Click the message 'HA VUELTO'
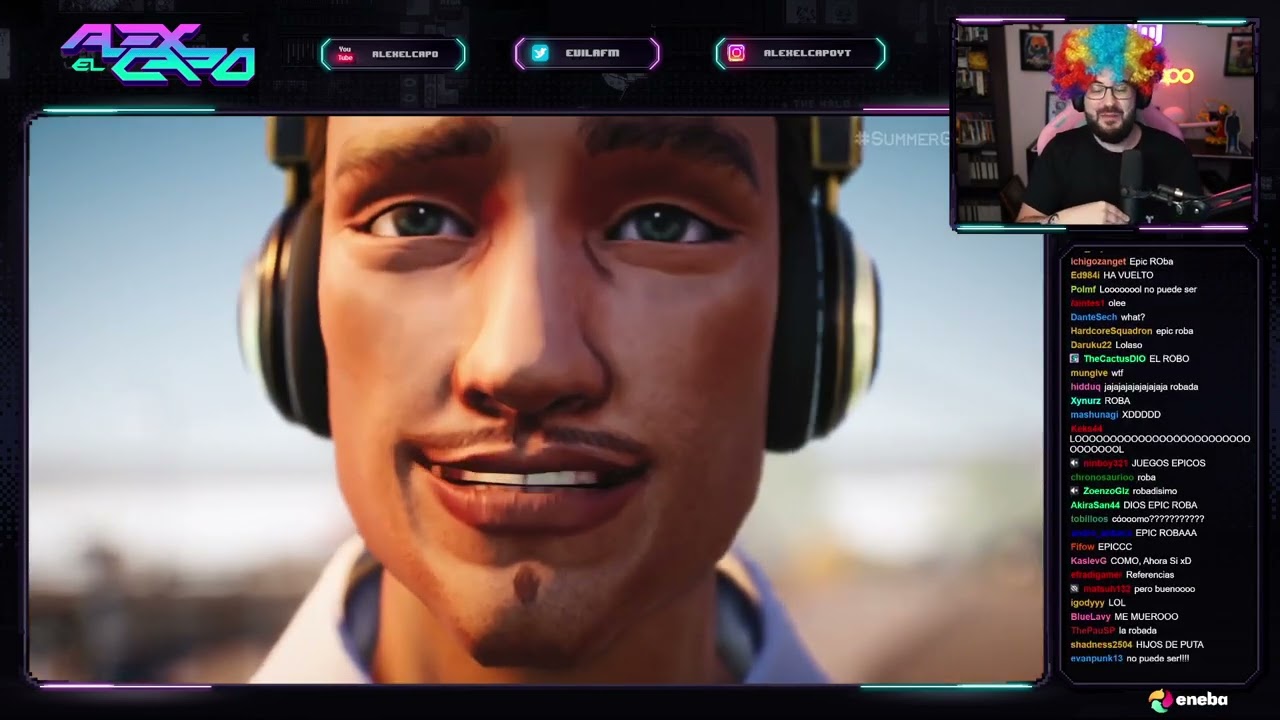 pyautogui.click(x=1128, y=275)
